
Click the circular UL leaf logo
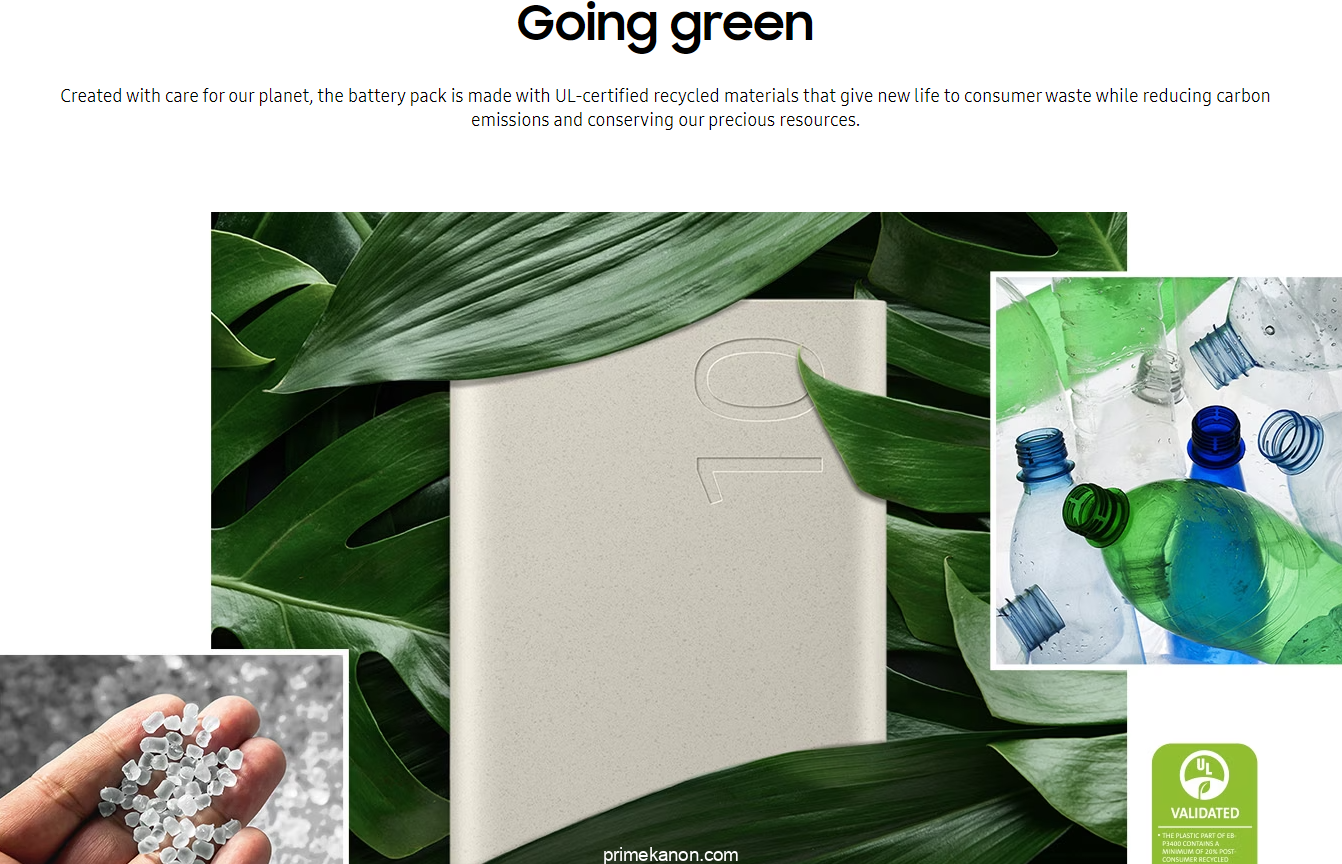point(1204,776)
